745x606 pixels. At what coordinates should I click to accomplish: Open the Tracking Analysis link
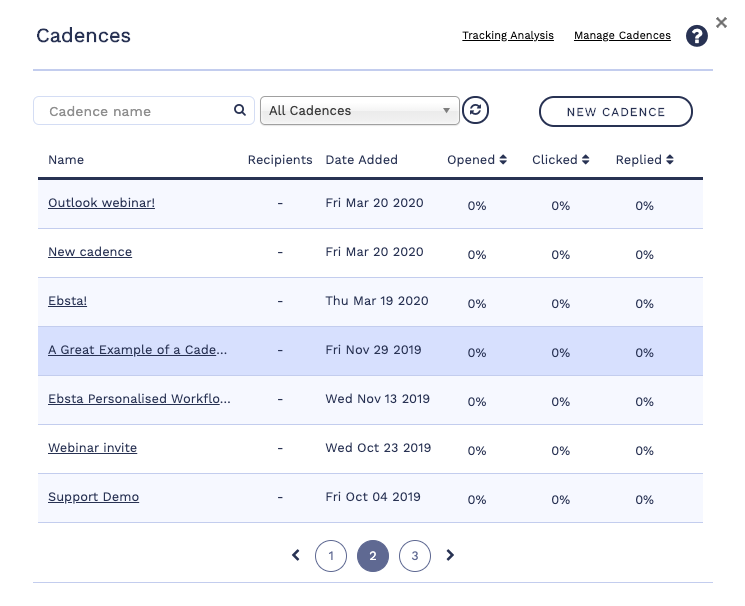(x=507, y=36)
